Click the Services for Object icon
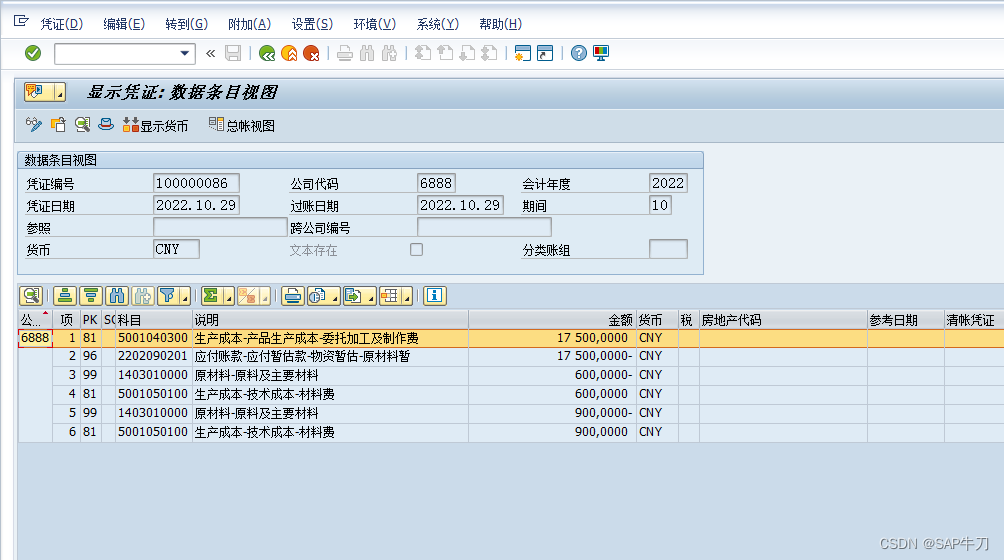The image size is (1004, 560). tap(37, 92)
